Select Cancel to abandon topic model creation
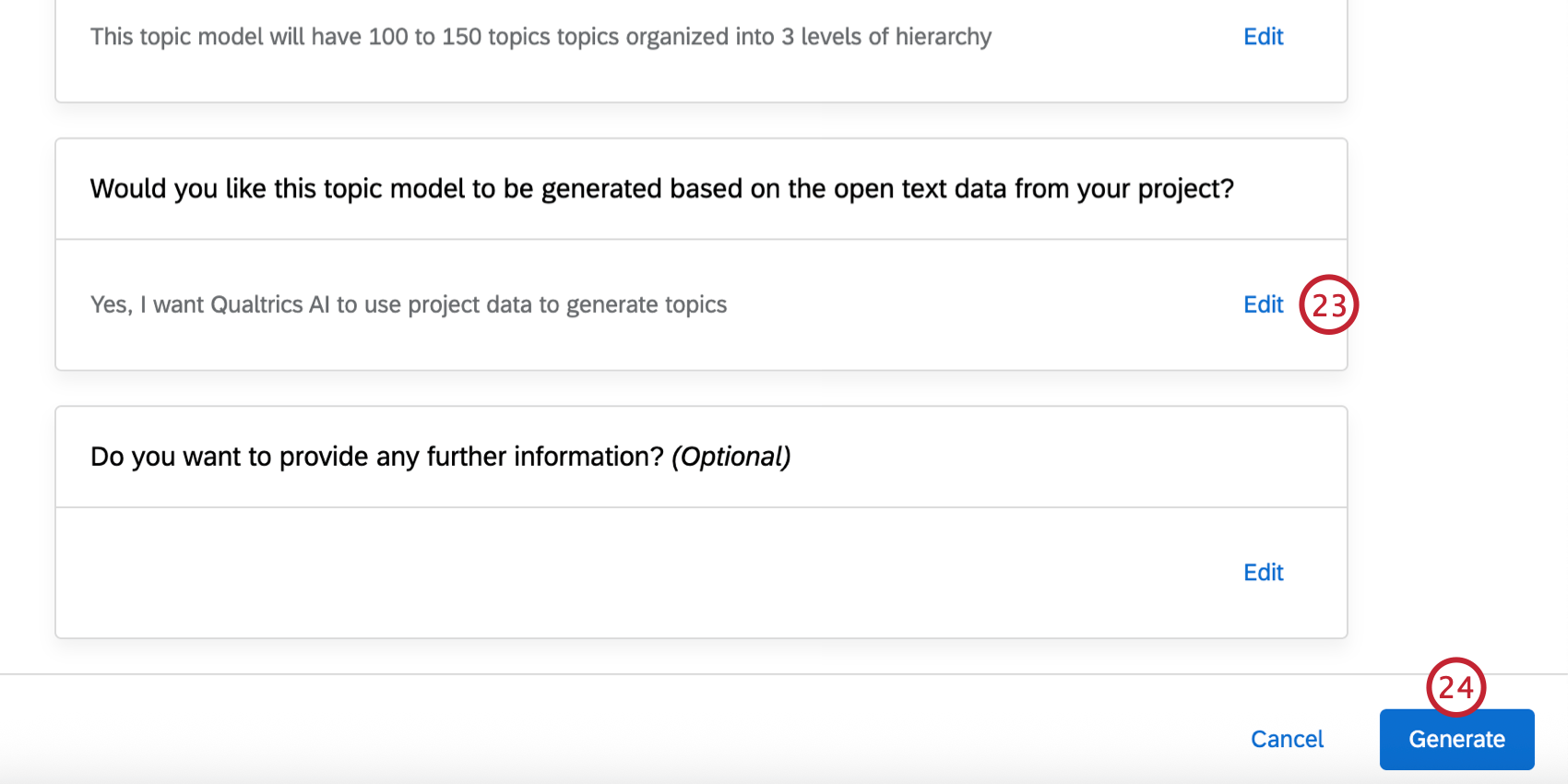Image resolution: width=1568 pixels, height=784 pixels. tap(1287, 739)
